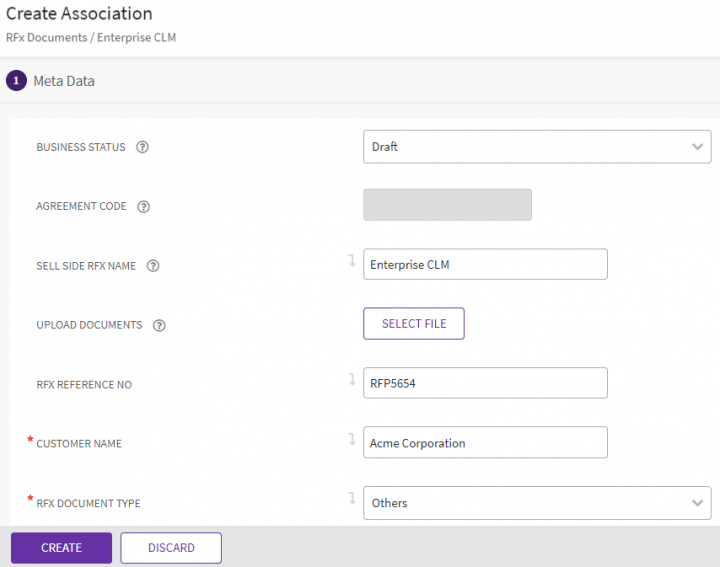Screen dimensions: 720x567
Task: Click help icon beside Business Status
Action: 142,147
